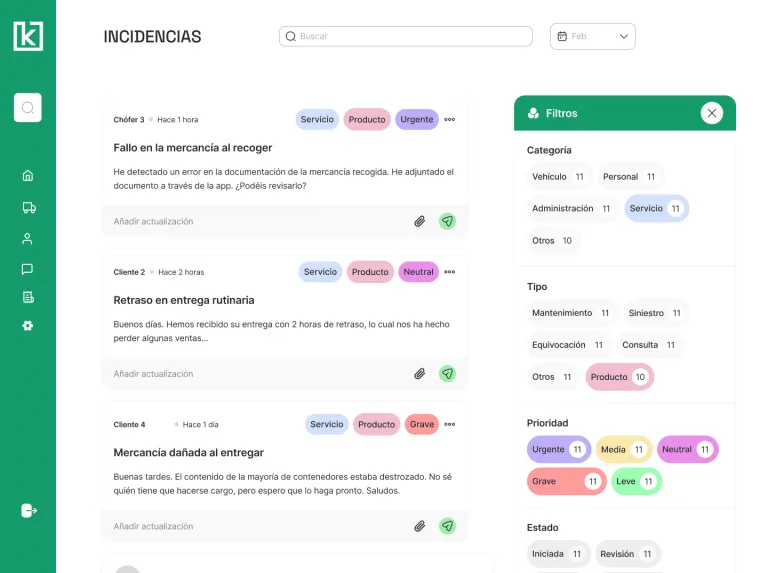Toggle the Producto type filter chip
The height and width of the screenshot is (573, 768).
tap(619, 377)
